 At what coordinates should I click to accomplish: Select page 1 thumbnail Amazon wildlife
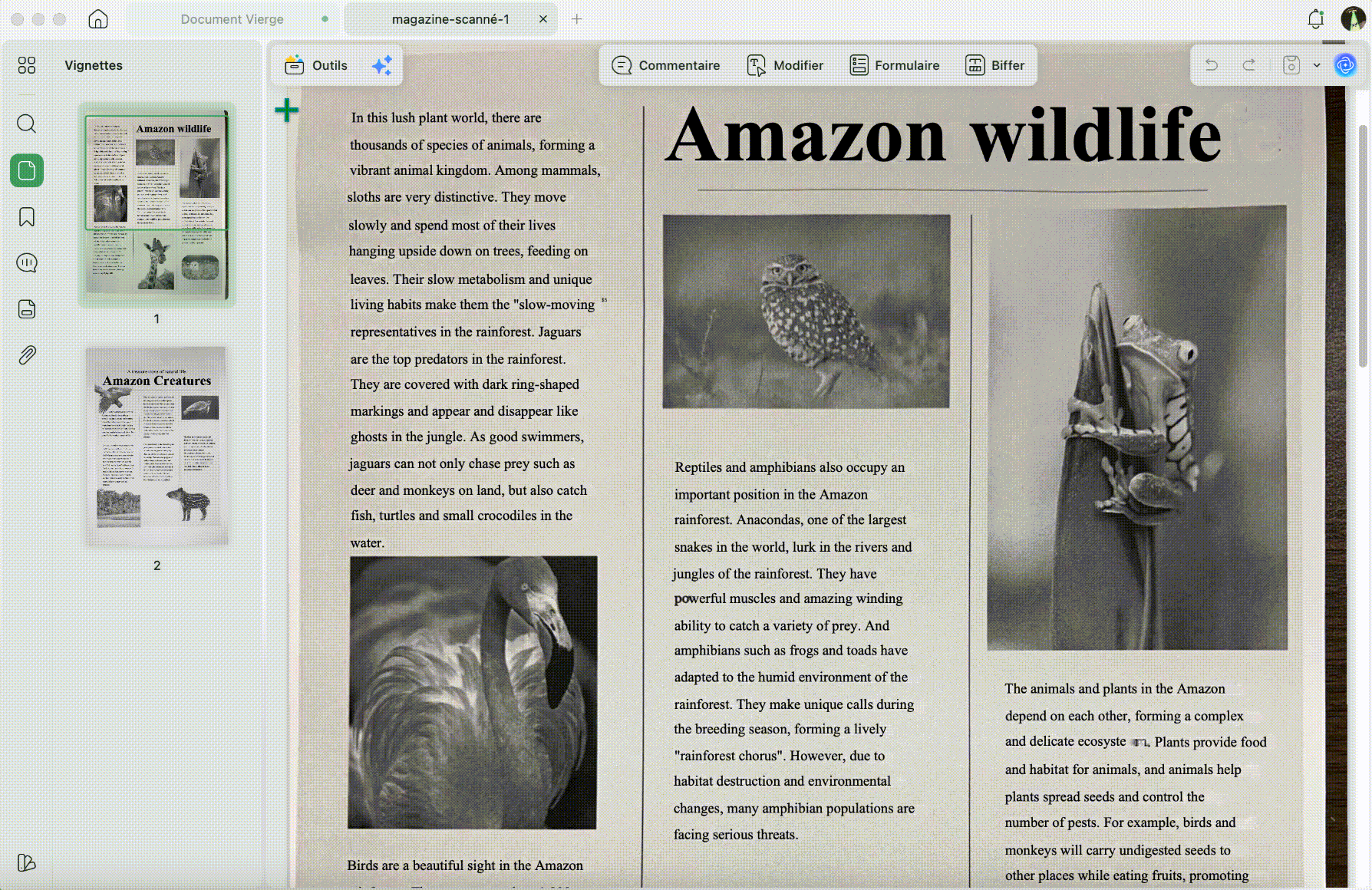pyautogui.click(x=157, y=205)
